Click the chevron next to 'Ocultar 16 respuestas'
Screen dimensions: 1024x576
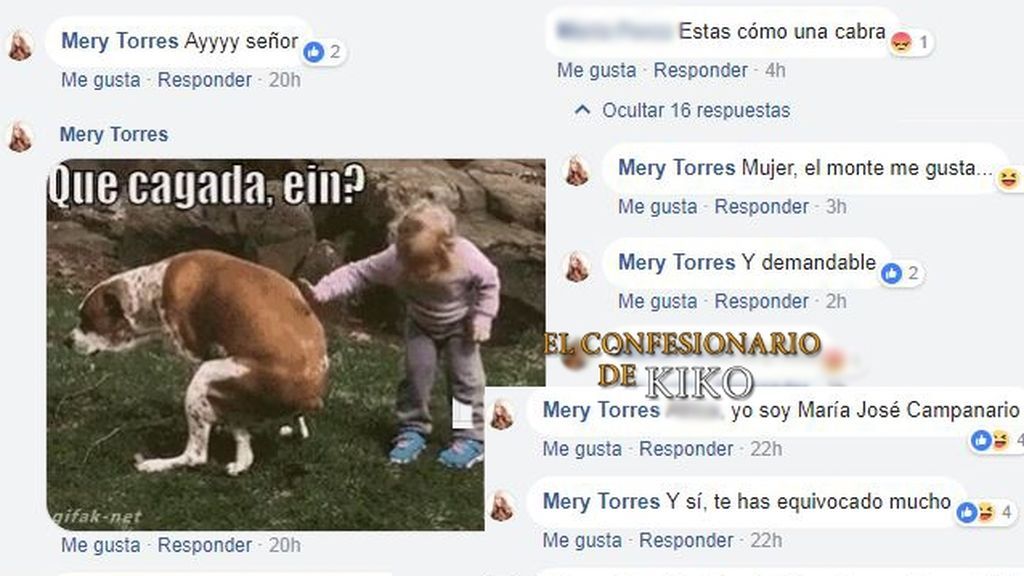(x=582, y=110)
